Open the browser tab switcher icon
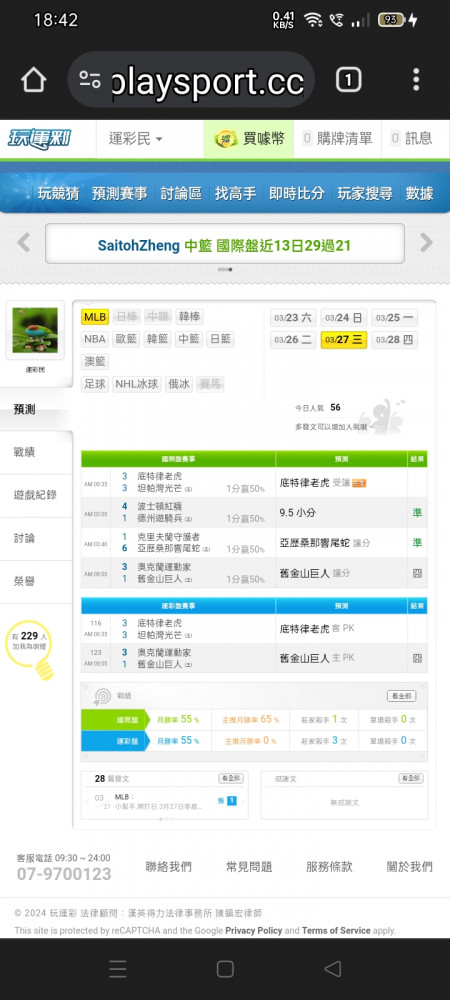Screen dimensions: 450x1000 348,80
